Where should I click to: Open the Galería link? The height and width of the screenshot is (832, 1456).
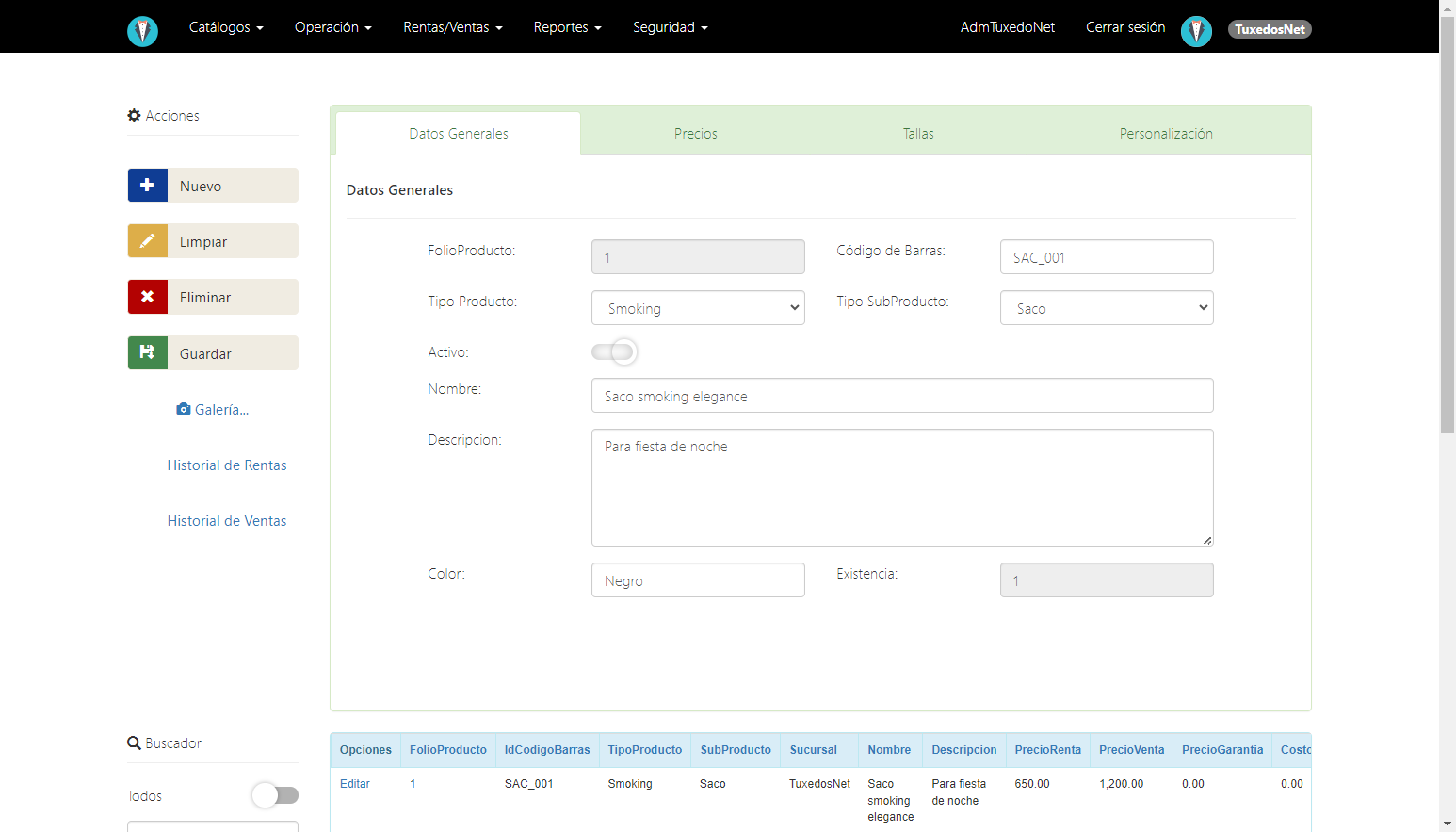[x=213, y=409]
